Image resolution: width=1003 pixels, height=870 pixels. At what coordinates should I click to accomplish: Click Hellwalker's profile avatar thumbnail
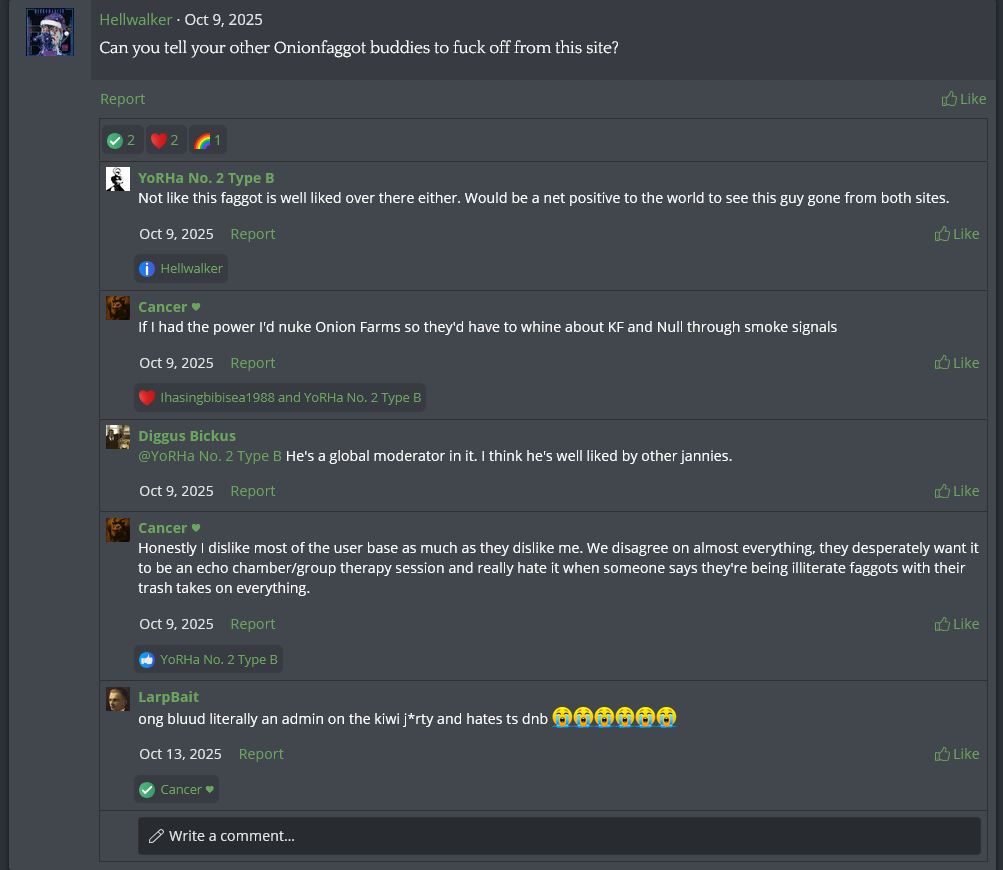click(50, 31)
